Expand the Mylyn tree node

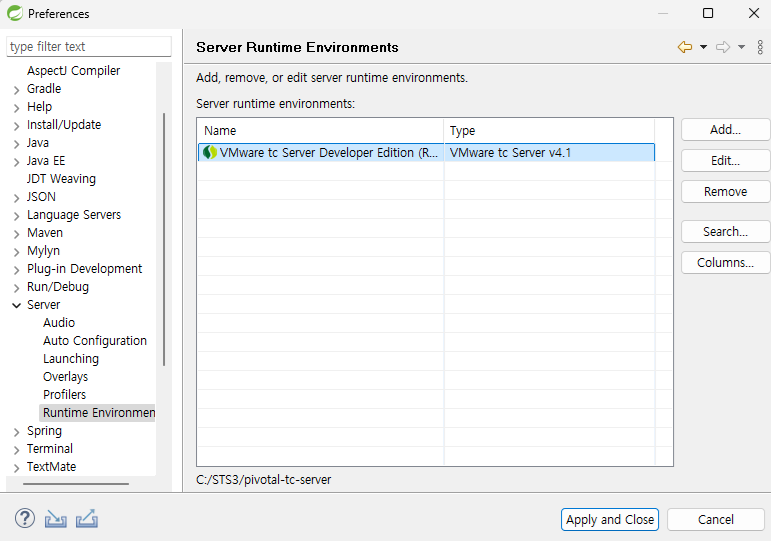click(17, 252)
